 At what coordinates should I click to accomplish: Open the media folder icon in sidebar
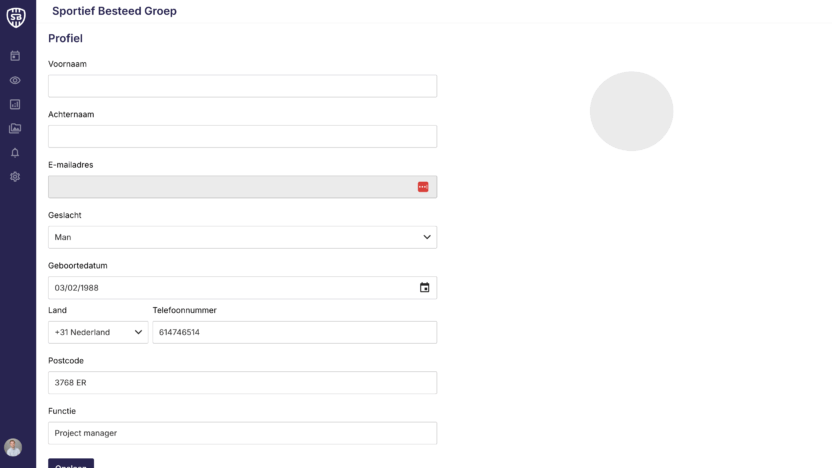(x=15, y=128)
